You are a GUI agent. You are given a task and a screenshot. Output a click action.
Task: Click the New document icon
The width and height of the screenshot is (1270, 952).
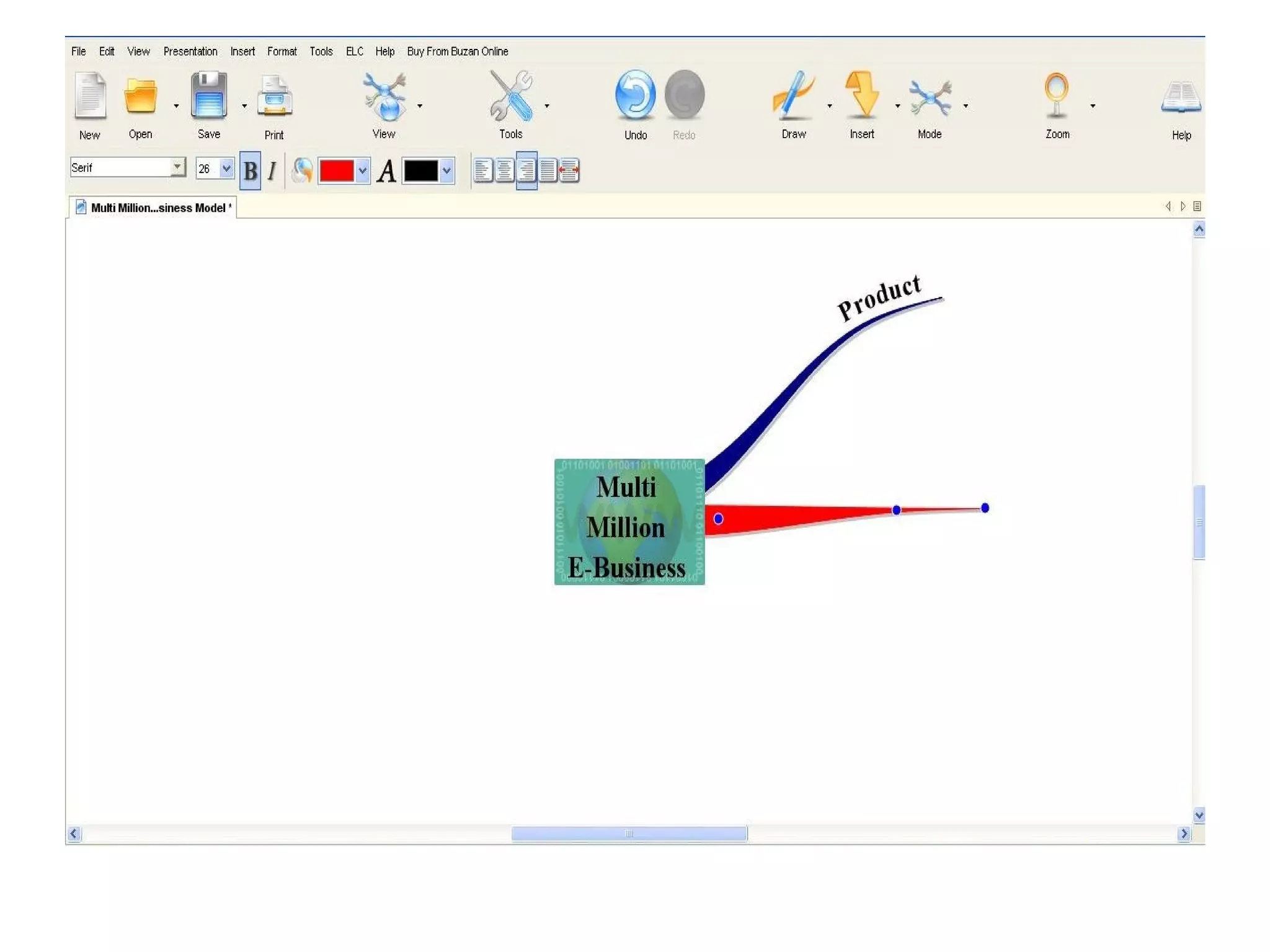90,96
